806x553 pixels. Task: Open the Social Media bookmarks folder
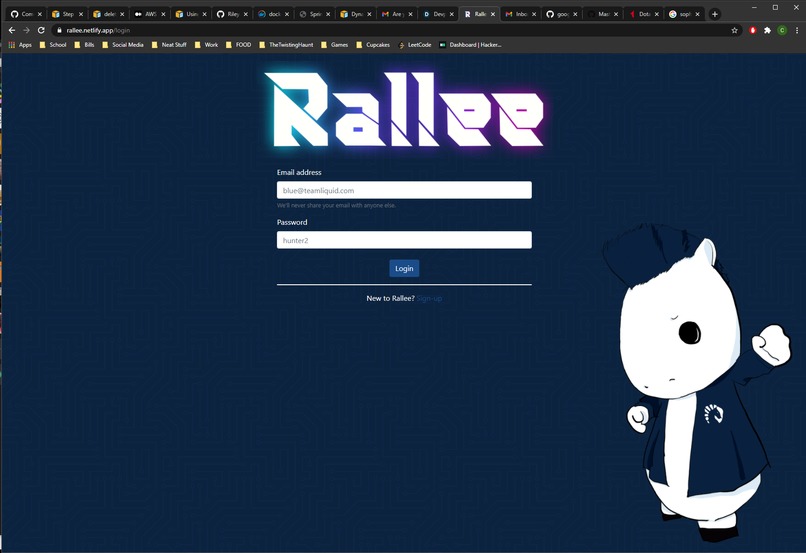point(123,45)
